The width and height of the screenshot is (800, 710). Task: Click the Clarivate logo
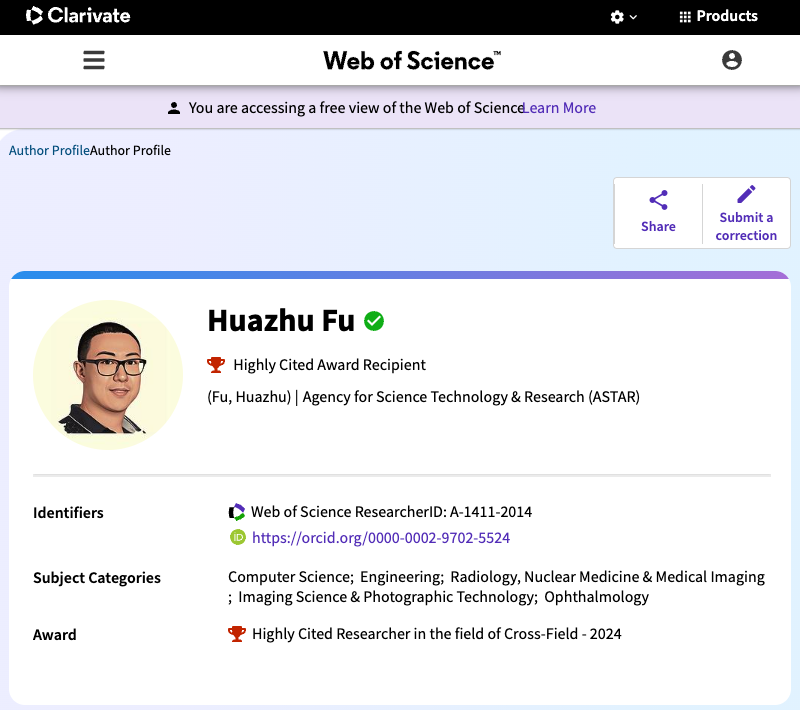(78, 16)
